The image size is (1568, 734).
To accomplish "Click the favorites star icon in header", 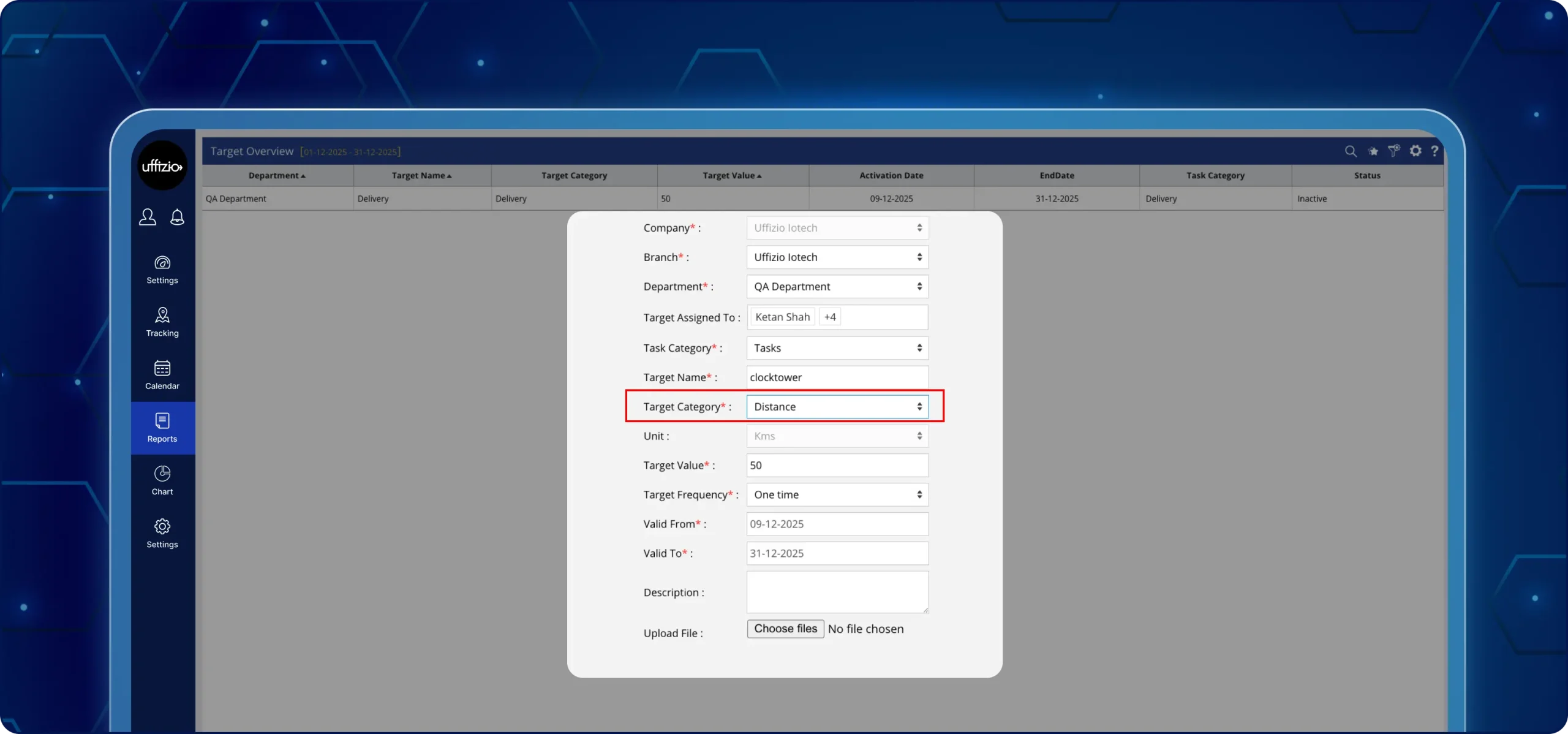I will click(1373, 151).
